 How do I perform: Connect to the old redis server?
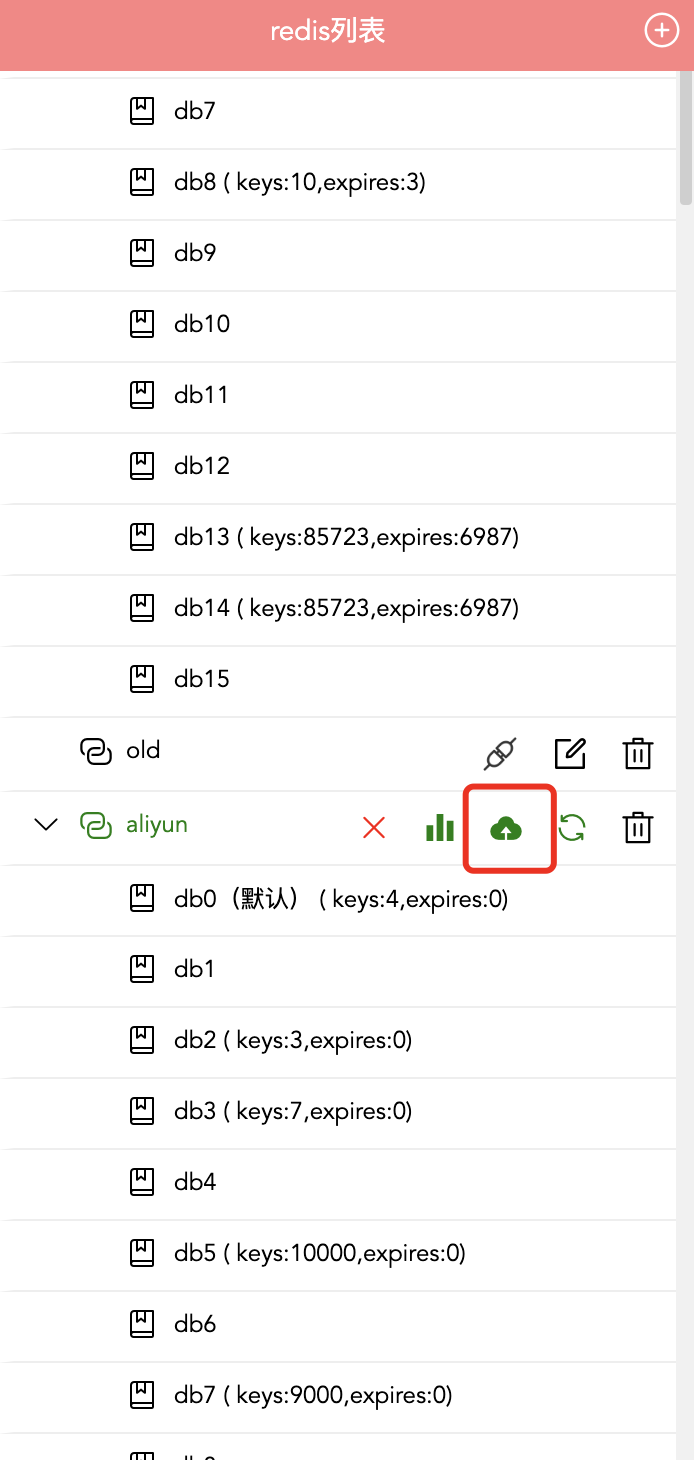pyautogui.click(x=500, y=753)
